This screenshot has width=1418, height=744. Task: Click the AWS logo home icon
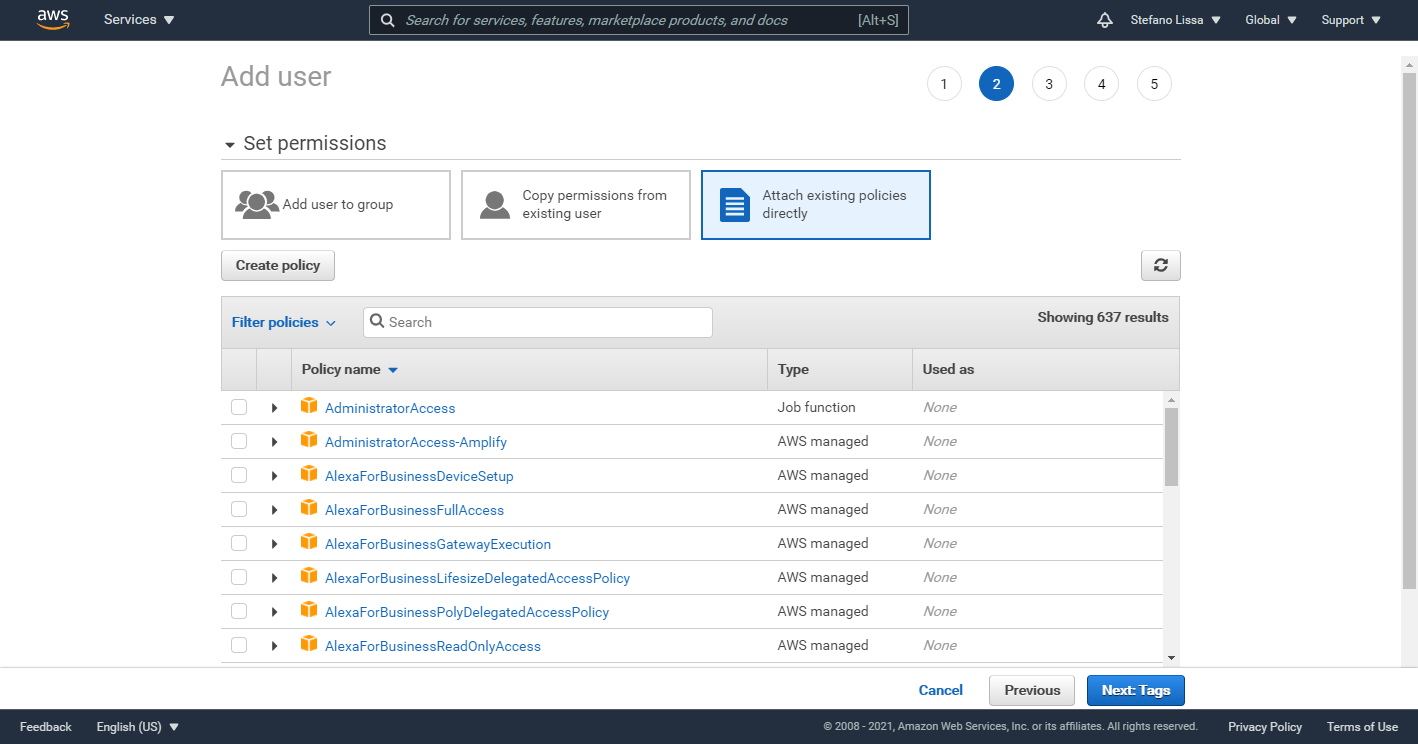53,20
